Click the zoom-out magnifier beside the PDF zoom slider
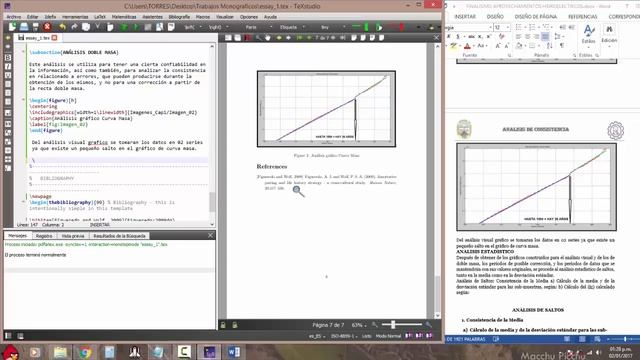The height and width of the screenshot is (360, 640). point(375,325)
